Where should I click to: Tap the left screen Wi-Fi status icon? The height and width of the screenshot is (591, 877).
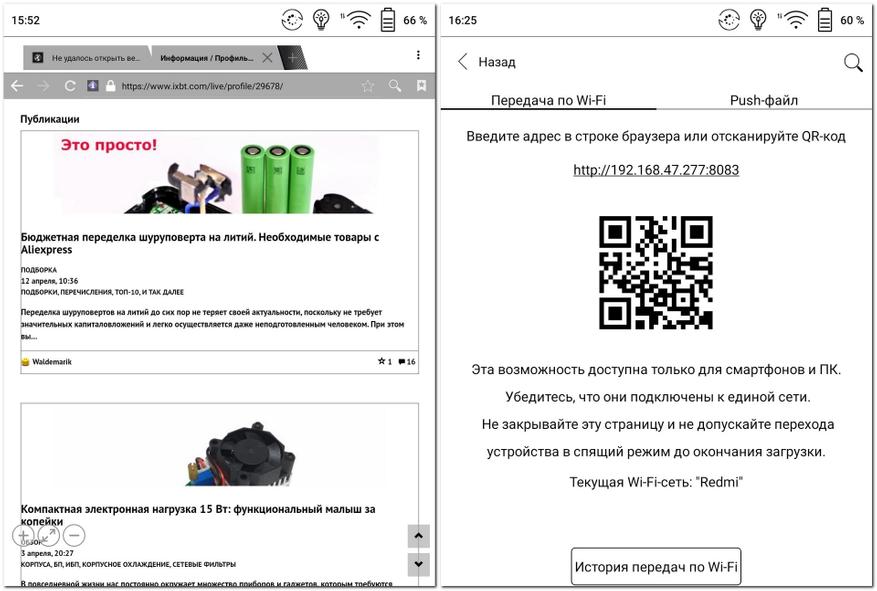tap(358, 20)
